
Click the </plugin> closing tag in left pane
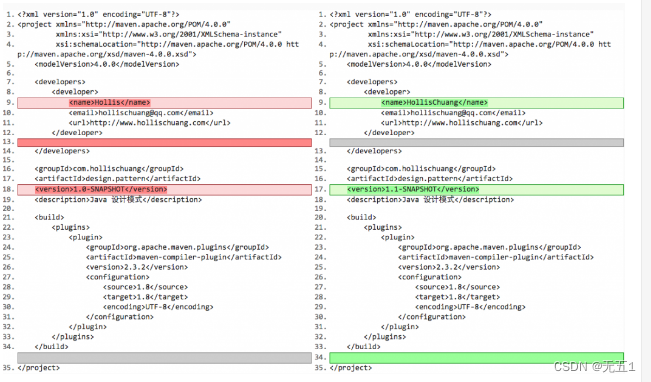(88, 327)
